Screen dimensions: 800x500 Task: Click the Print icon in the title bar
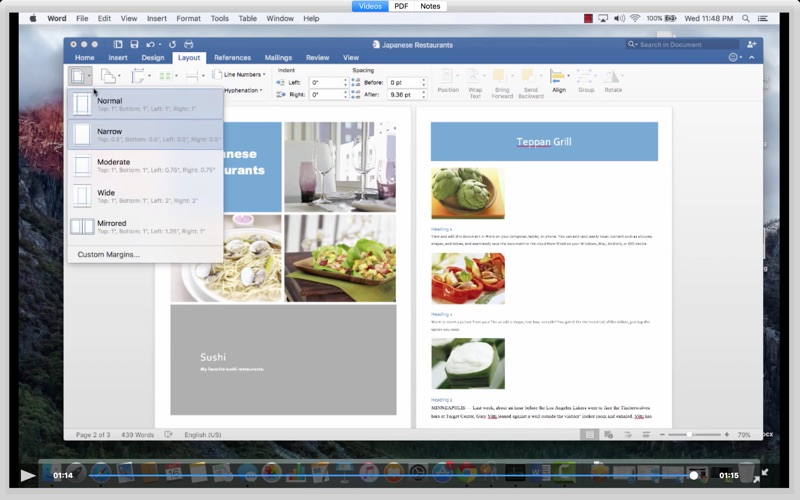click(188, 44)
